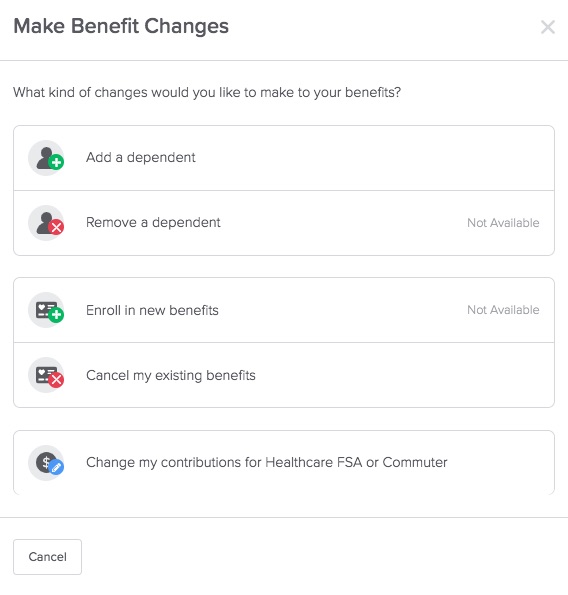Click Not Available beside Remove a dependent
568x595 pixels.
click(503, 223)
